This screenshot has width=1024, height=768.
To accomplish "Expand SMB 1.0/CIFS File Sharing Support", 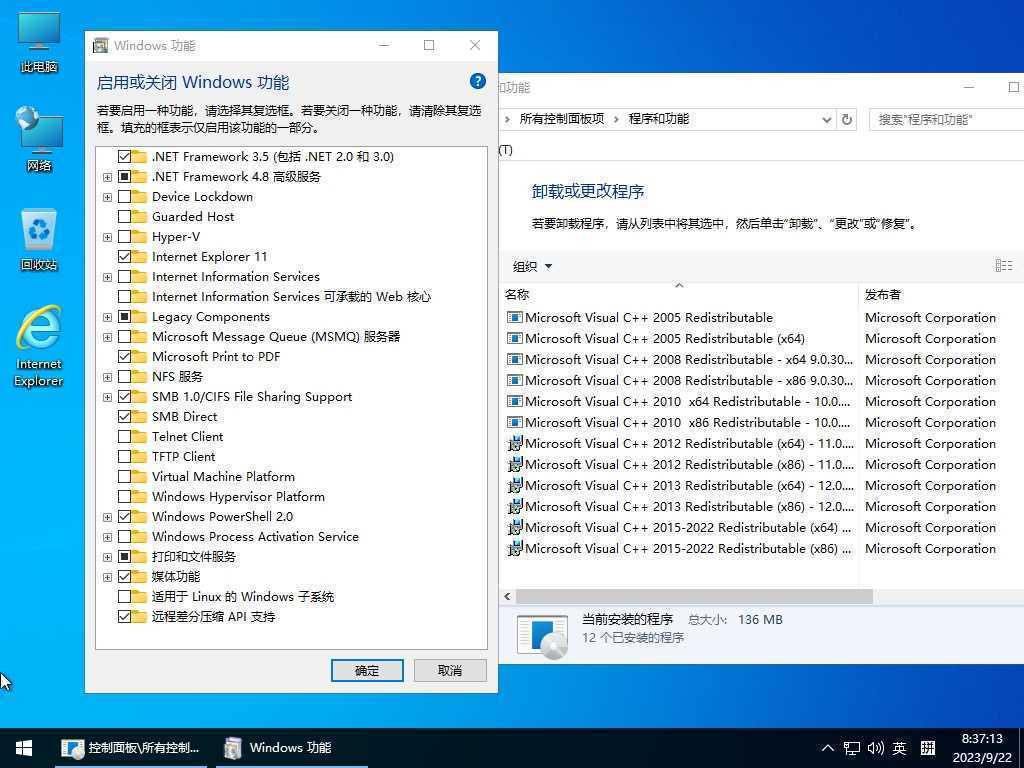I will 107,397.
